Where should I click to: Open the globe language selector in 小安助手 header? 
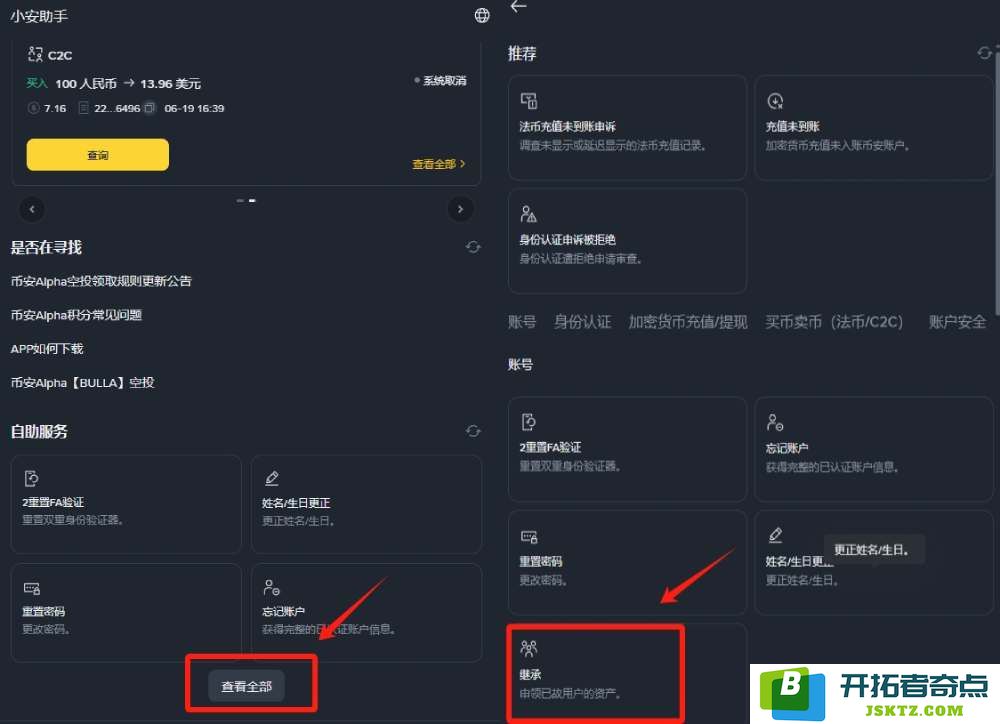tap(482, 15)
